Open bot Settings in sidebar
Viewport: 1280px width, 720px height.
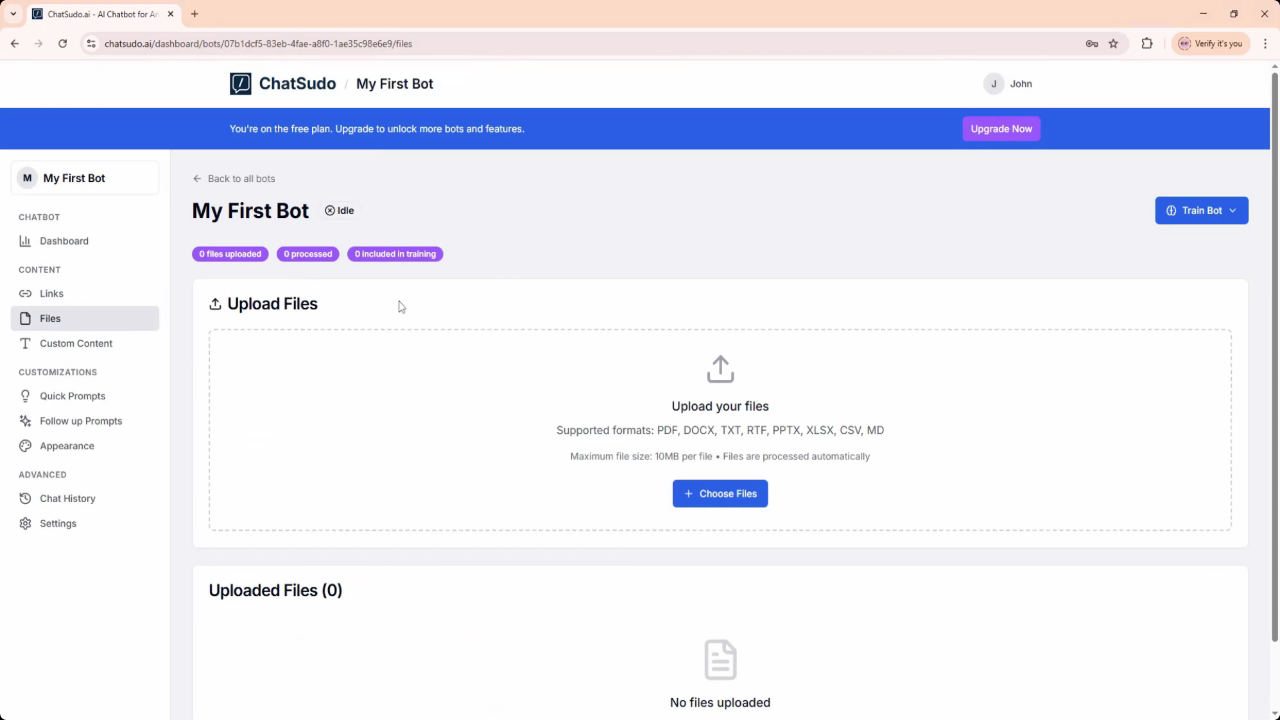coord(85,523)
